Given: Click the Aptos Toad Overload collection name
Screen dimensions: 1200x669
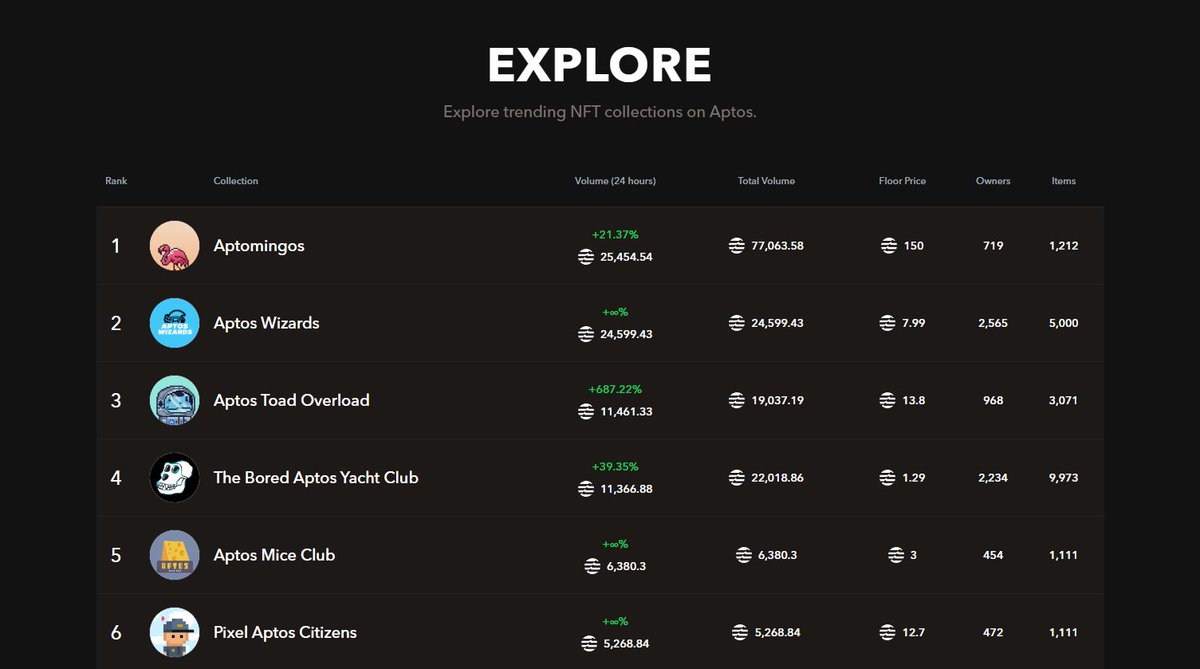Looking at the screenshot, I should 291,400.
